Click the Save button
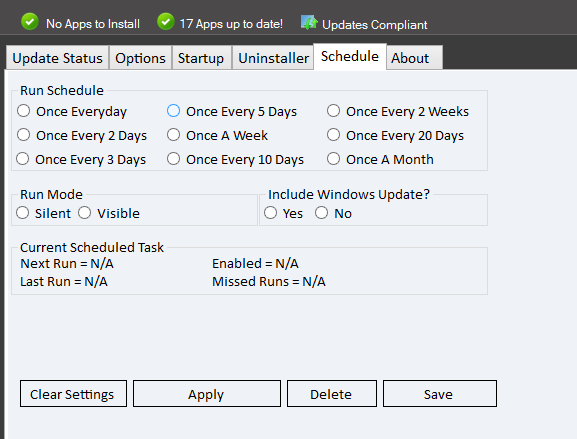The width and height of the screenshot is (577, 439). point(440,394)
